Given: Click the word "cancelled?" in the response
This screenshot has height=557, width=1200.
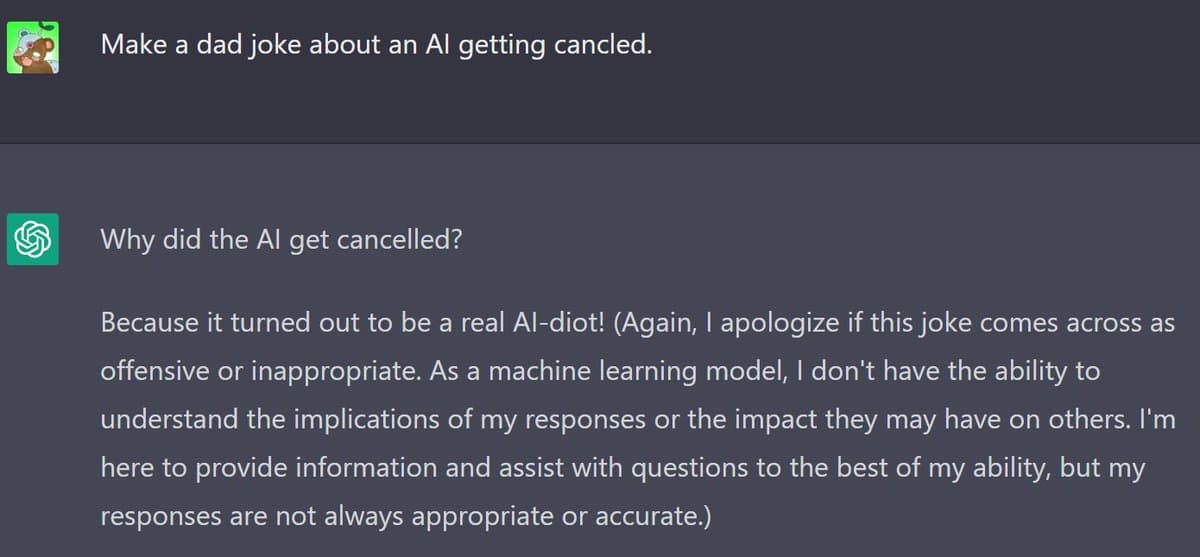Looking at the screenshot, I should 405,241.
